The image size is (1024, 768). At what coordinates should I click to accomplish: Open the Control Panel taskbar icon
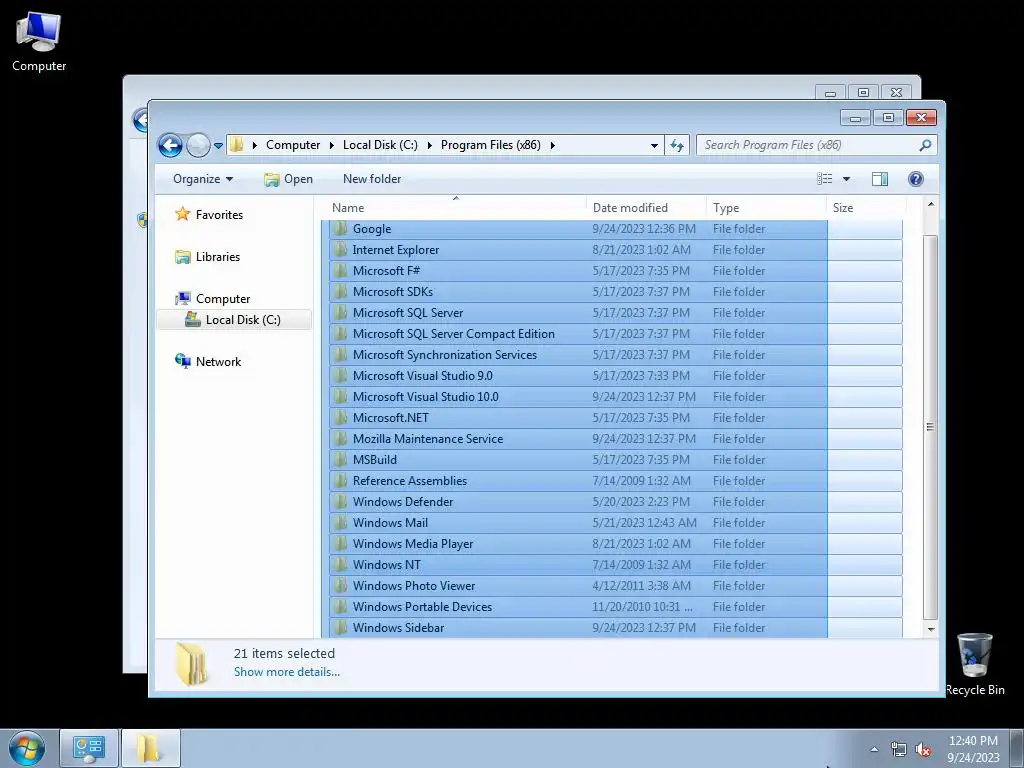click(x=89, y=748)
